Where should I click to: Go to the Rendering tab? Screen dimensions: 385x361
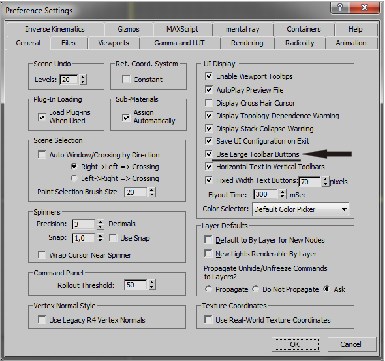[x=247, y=43]
